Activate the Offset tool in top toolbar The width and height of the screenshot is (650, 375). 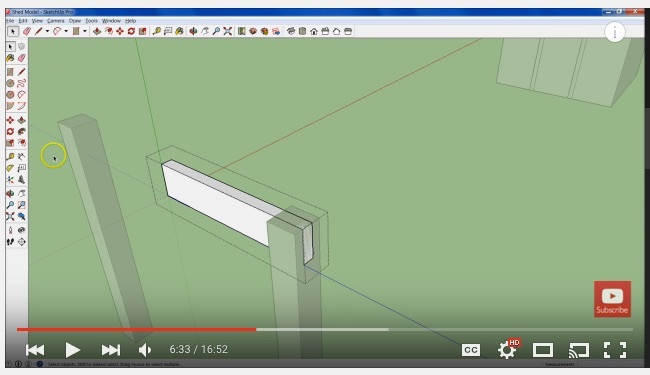(109, 31)
